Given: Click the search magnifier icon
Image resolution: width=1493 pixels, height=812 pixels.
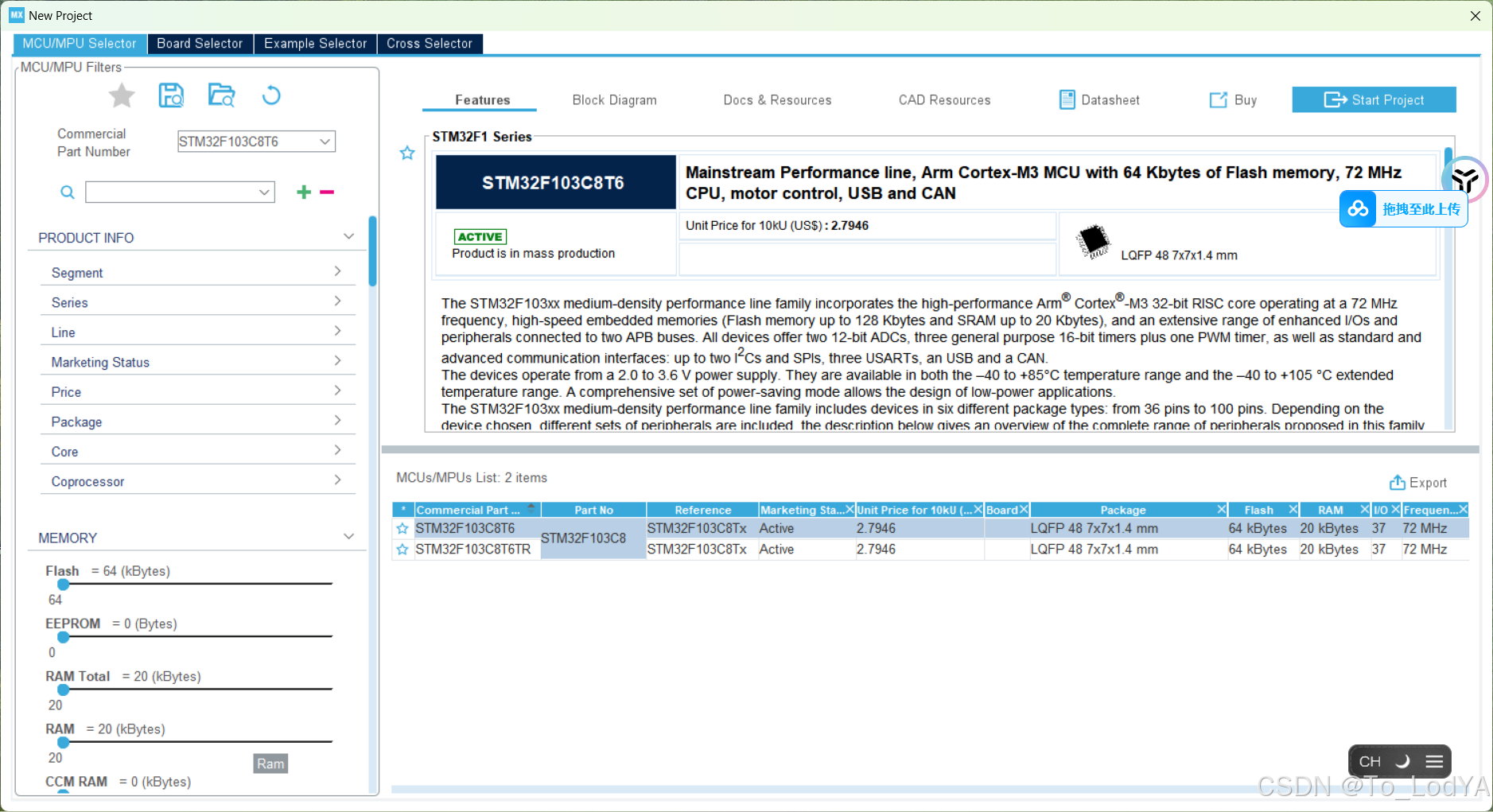Looking at the screenshot, I should [68, 192].
